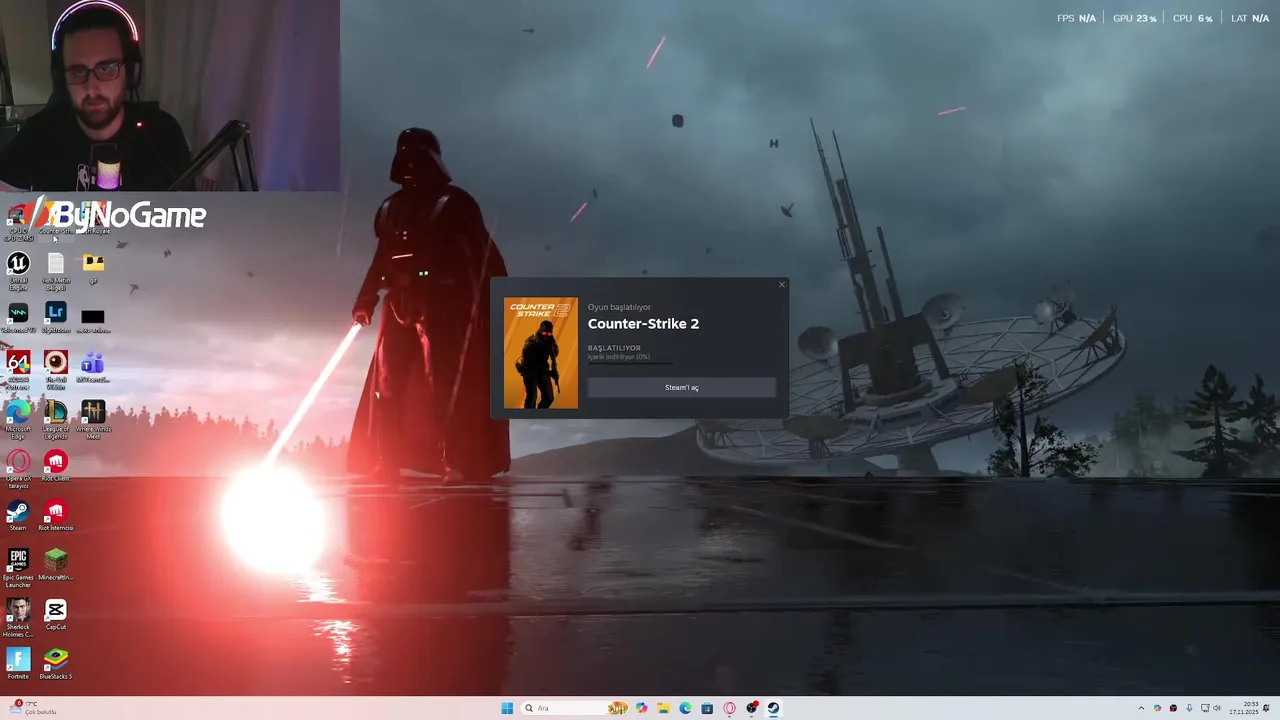
Task: Open the AIDA64 Extreme shortcut
Action: click(x=18, y=367)
